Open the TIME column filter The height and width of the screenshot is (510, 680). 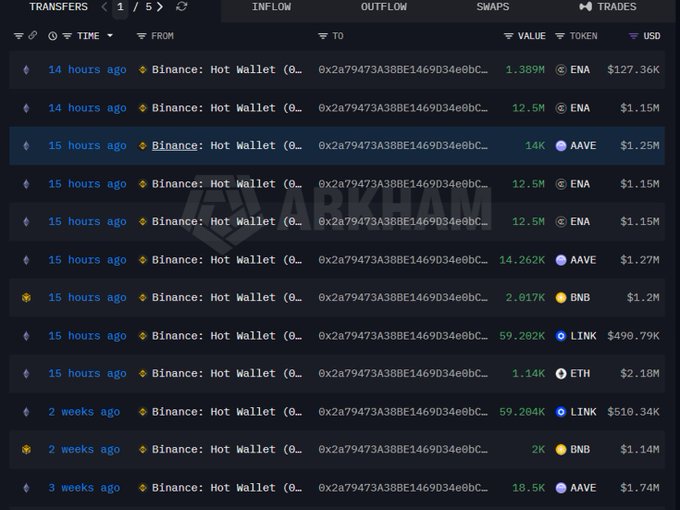67,36
